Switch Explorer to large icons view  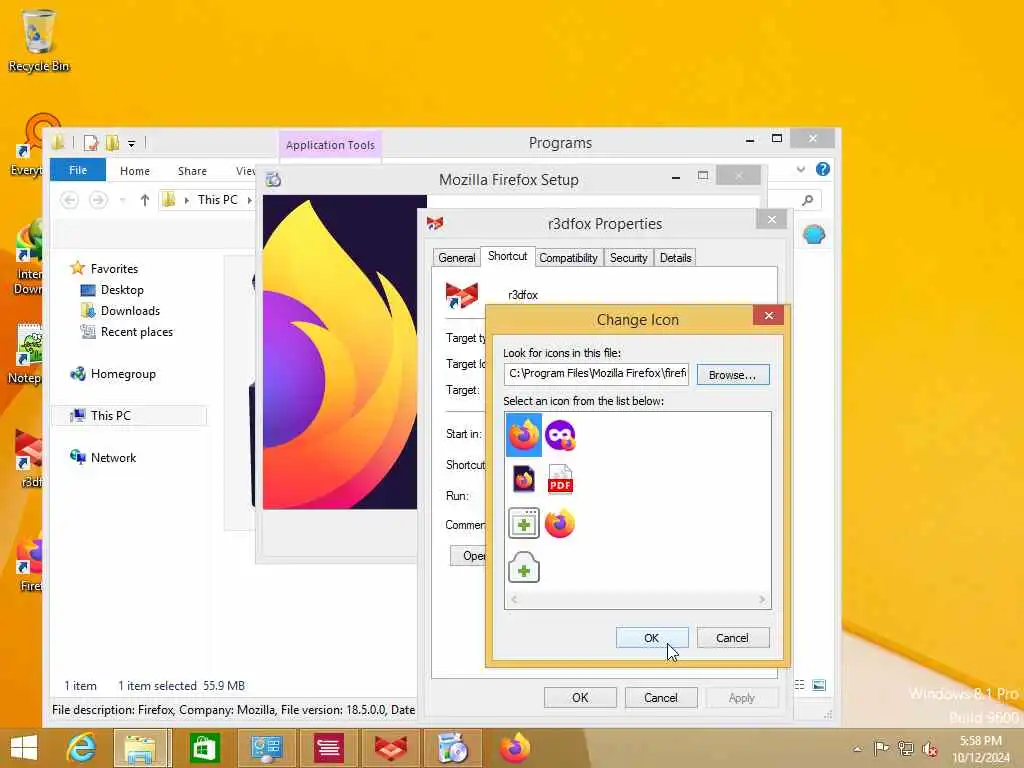(819, 684)
